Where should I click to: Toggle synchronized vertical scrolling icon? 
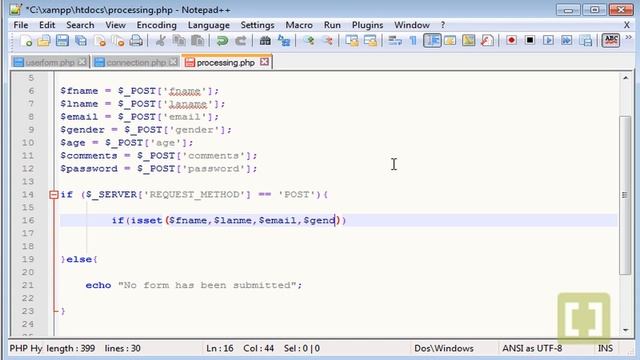[352, 41]
